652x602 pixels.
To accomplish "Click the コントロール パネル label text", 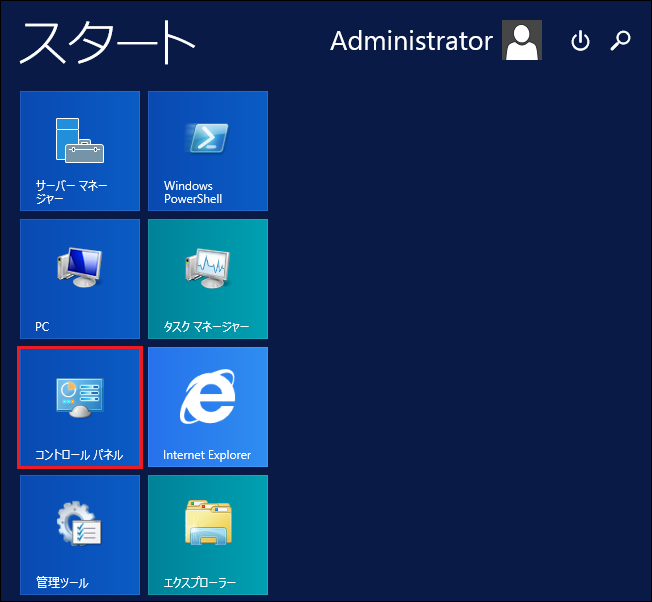I will [x=78, y=455].
